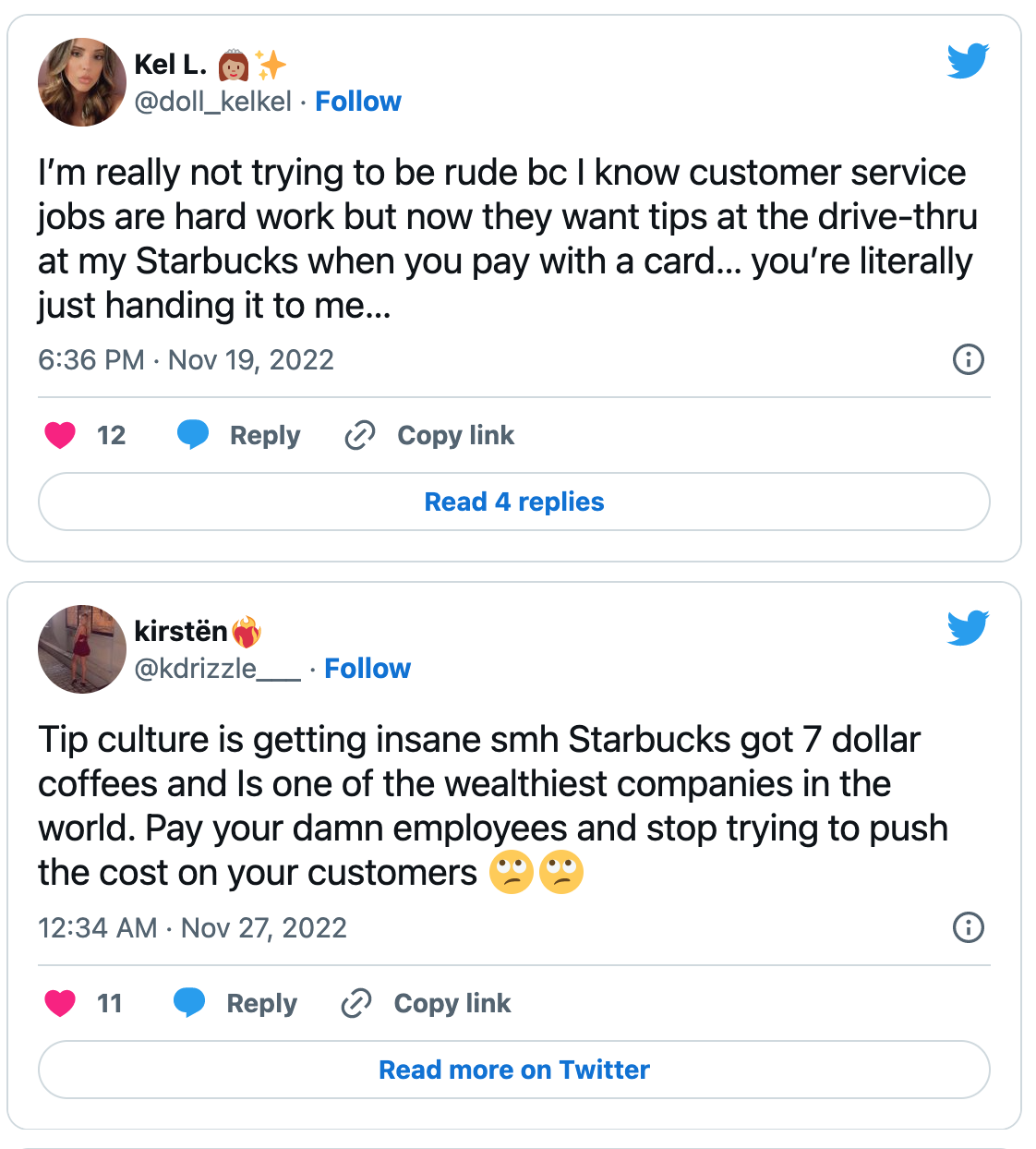1036x1149 pixels.
Task: Open Read more on Twitter
Action: 514,1070
